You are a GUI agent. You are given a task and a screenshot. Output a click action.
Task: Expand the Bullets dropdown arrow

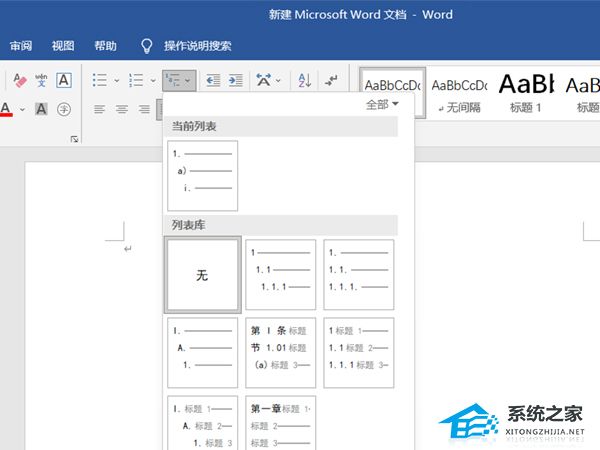(x=117, y=80)
